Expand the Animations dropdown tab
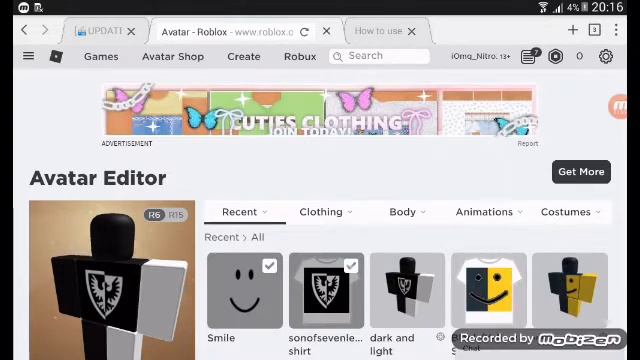 [x=489, y=212]
